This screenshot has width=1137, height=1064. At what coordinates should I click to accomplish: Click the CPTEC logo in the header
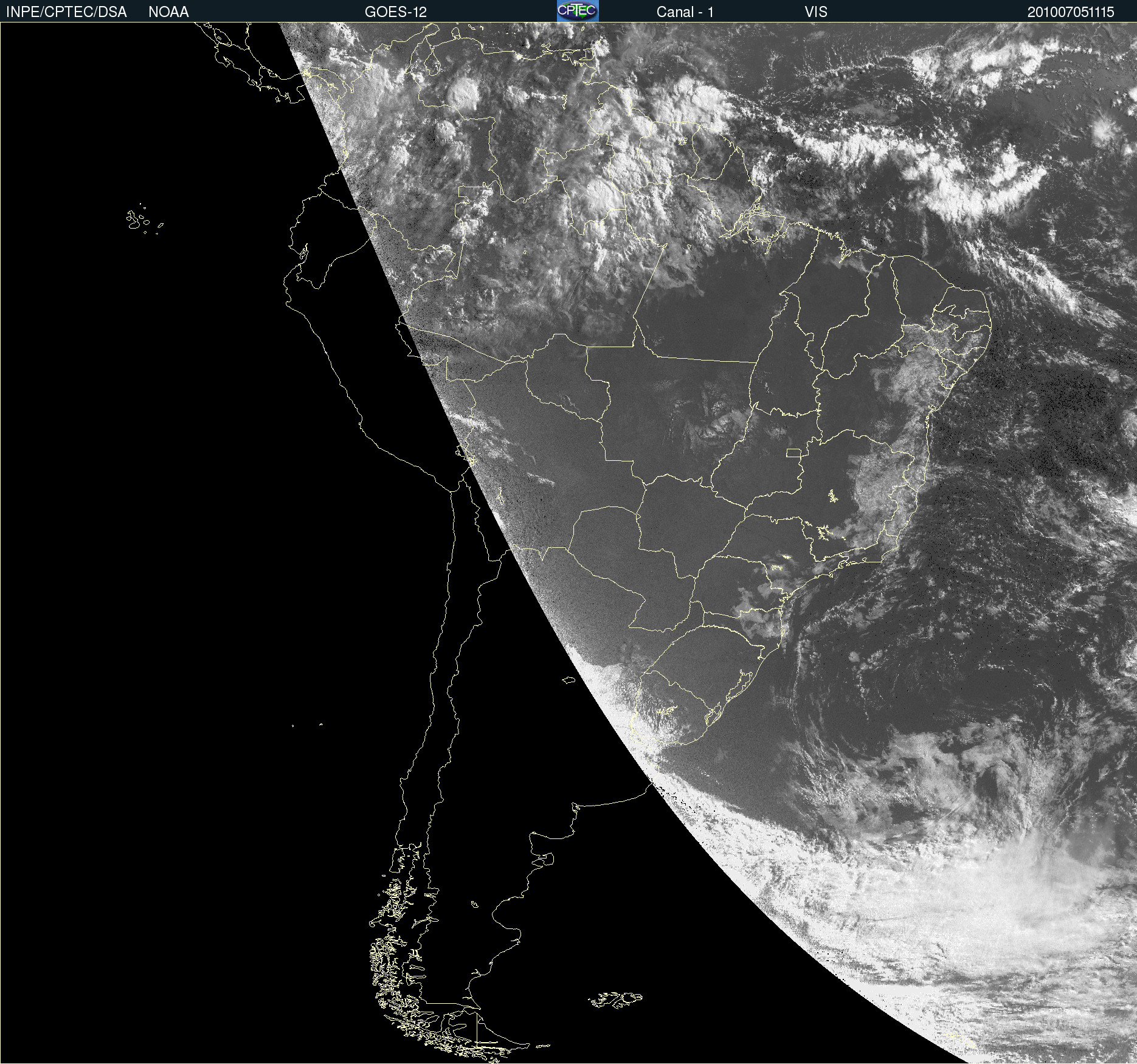(x=578, y=11)
